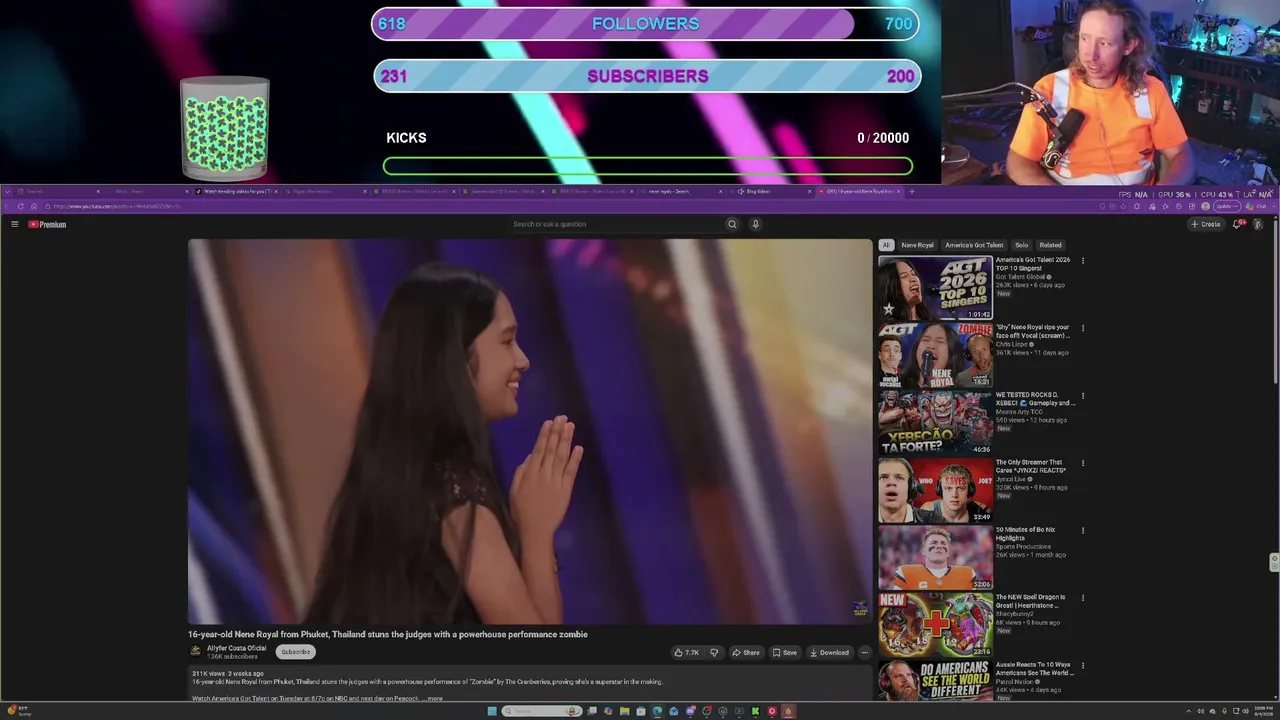Click the browser address bar URL
This screenshot has height=720, width=1280.
click(x=117, y=206)
